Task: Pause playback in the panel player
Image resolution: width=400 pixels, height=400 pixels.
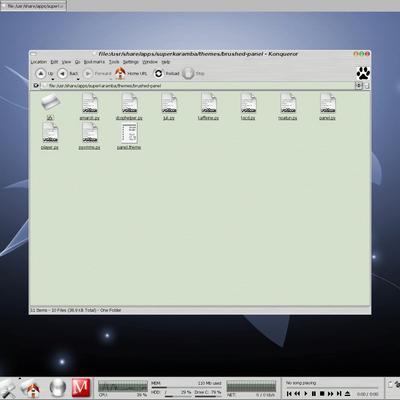Action: coord(314,394)
